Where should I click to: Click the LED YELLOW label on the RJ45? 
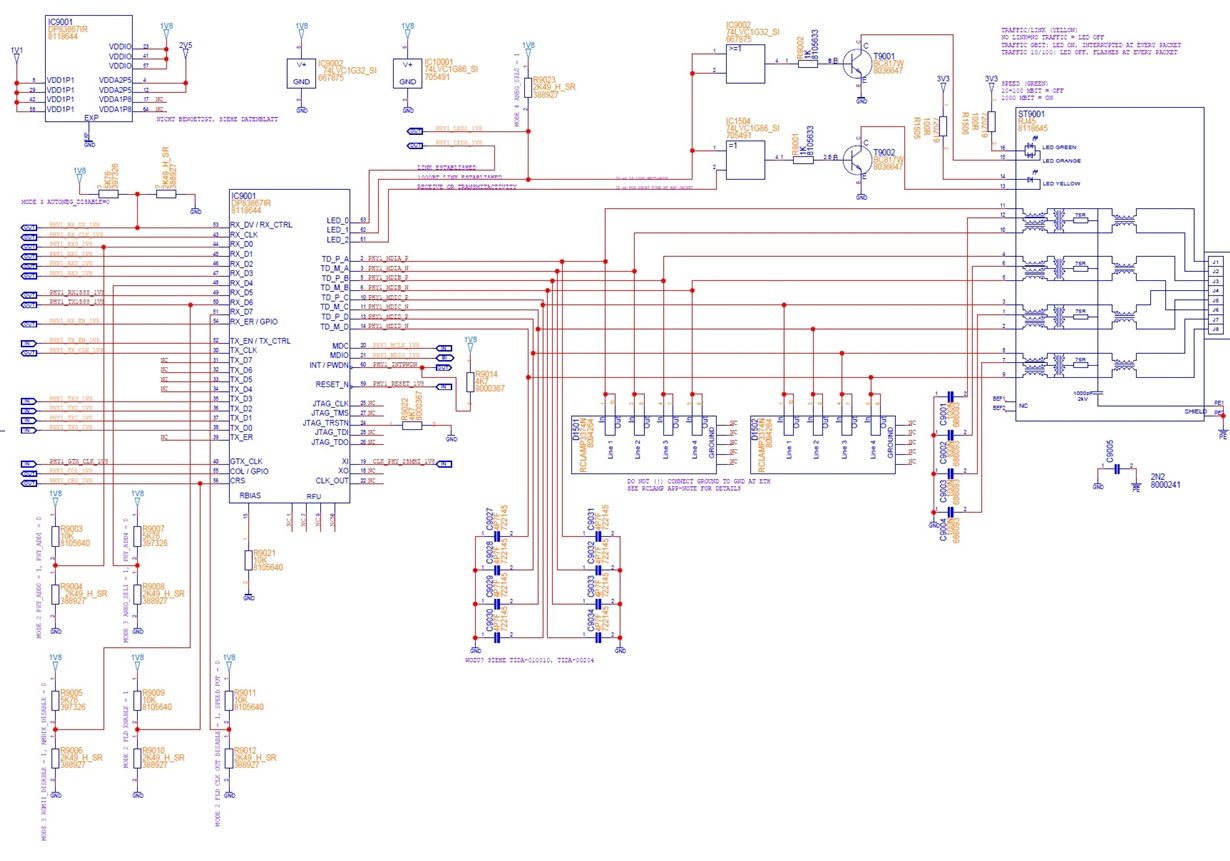pyautogui.click(x=1061, y=184)
